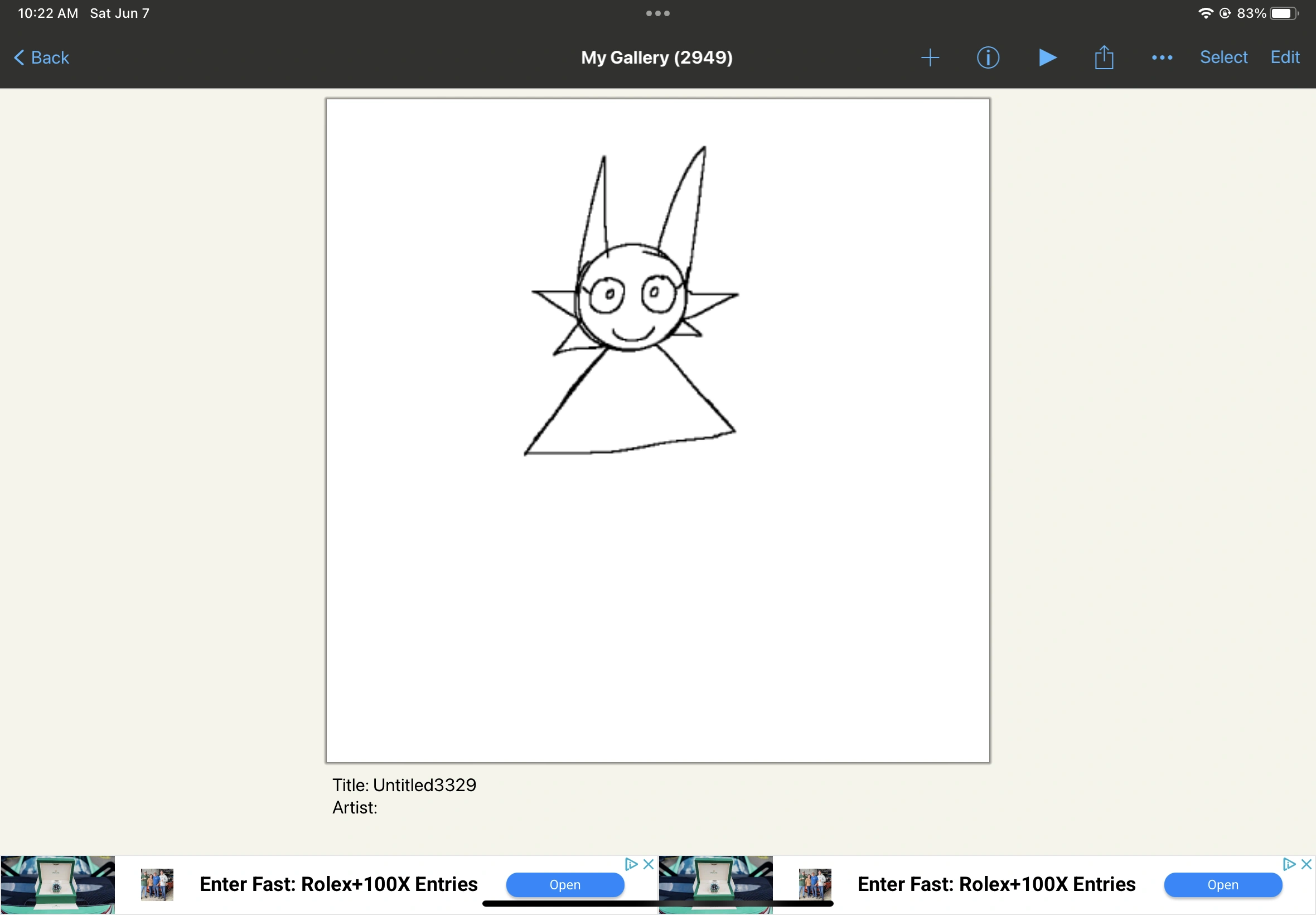Tap the Artist field label
1316x915 pixels.
coord(355,808)
